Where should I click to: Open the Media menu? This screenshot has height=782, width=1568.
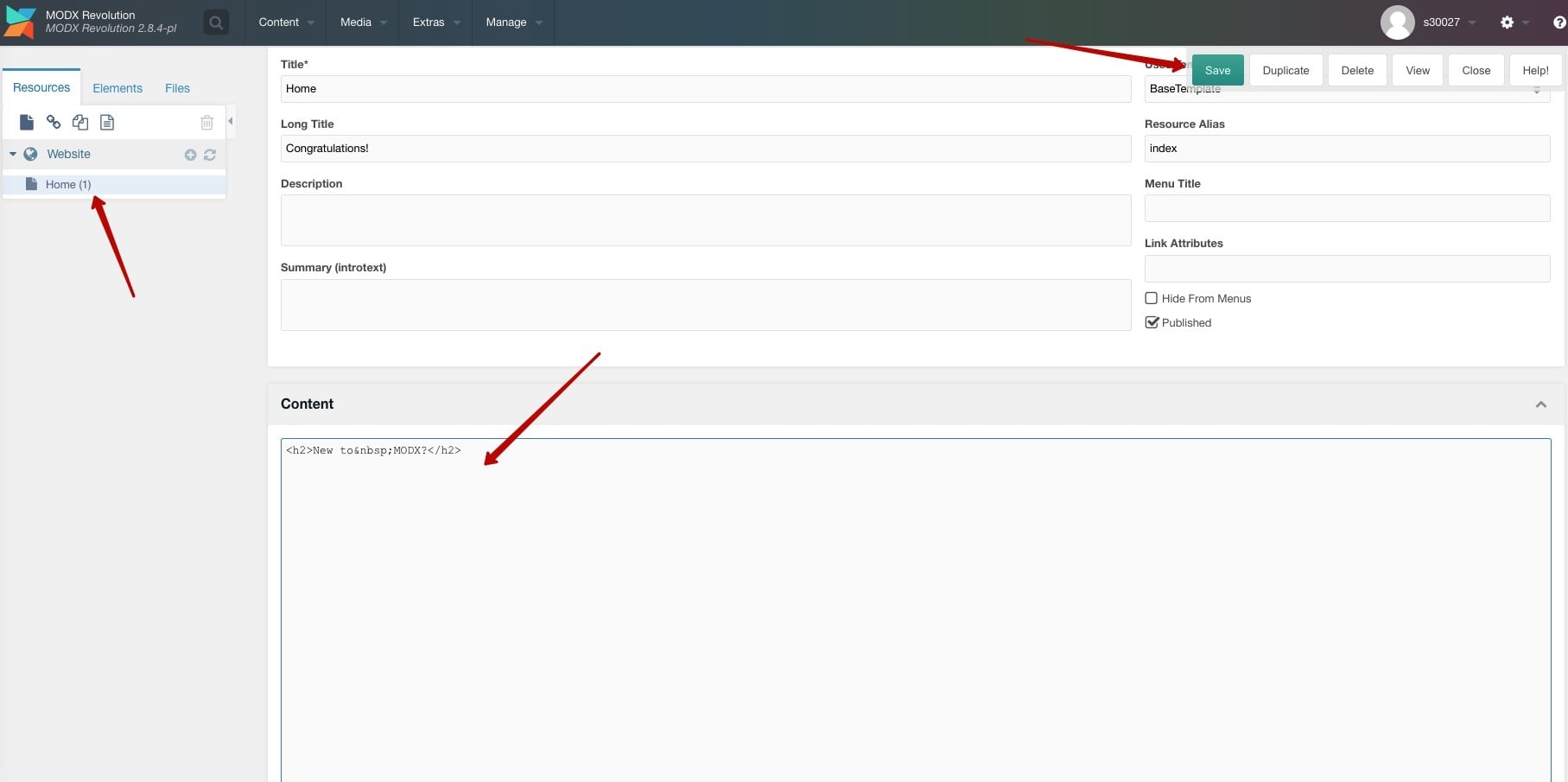tap(363, 22)
